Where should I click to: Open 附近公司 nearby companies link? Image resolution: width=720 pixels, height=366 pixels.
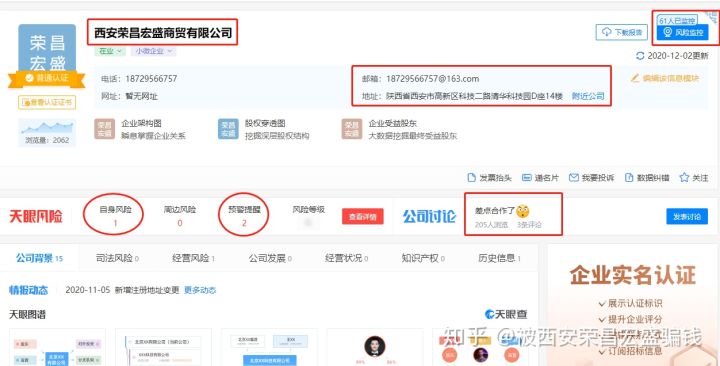click(588, 96)
